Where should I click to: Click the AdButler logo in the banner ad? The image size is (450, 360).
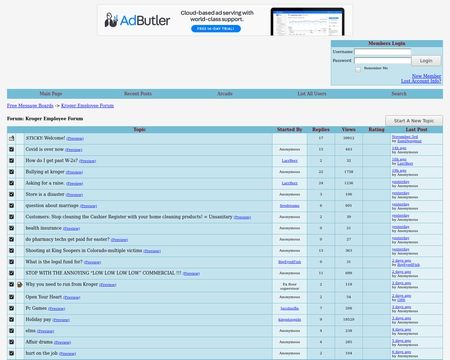point(137,20)
